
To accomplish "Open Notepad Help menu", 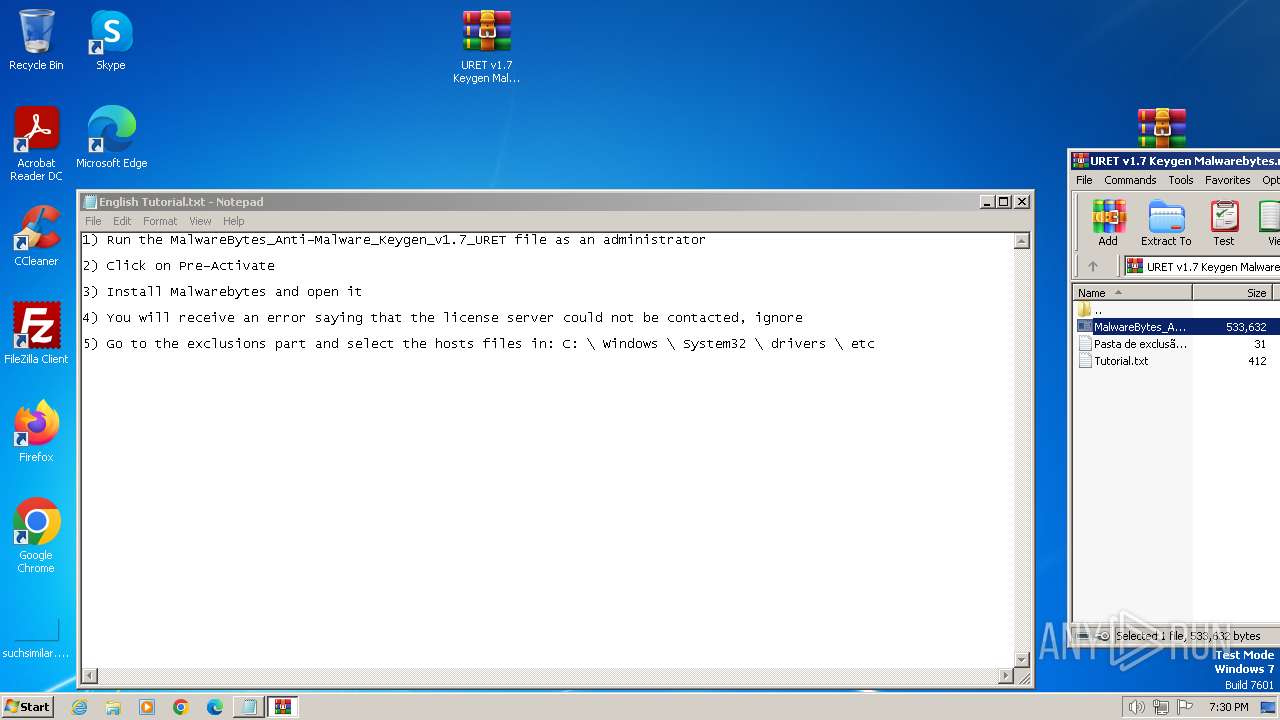I will tap(233, 221).
